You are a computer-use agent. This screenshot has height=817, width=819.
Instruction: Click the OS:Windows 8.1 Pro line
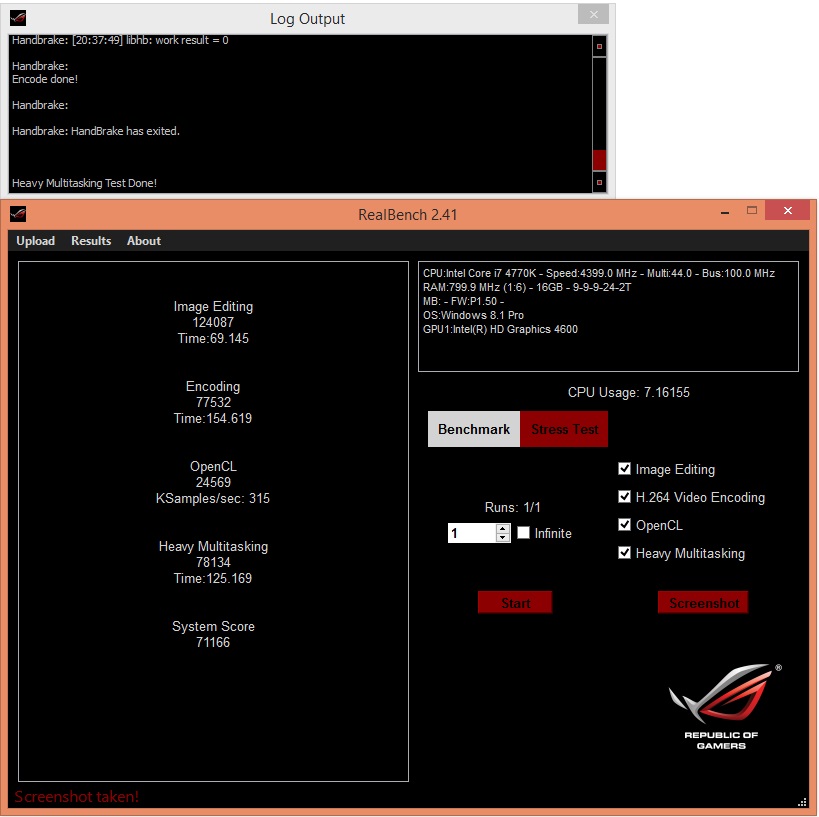(x=473, y=315)
